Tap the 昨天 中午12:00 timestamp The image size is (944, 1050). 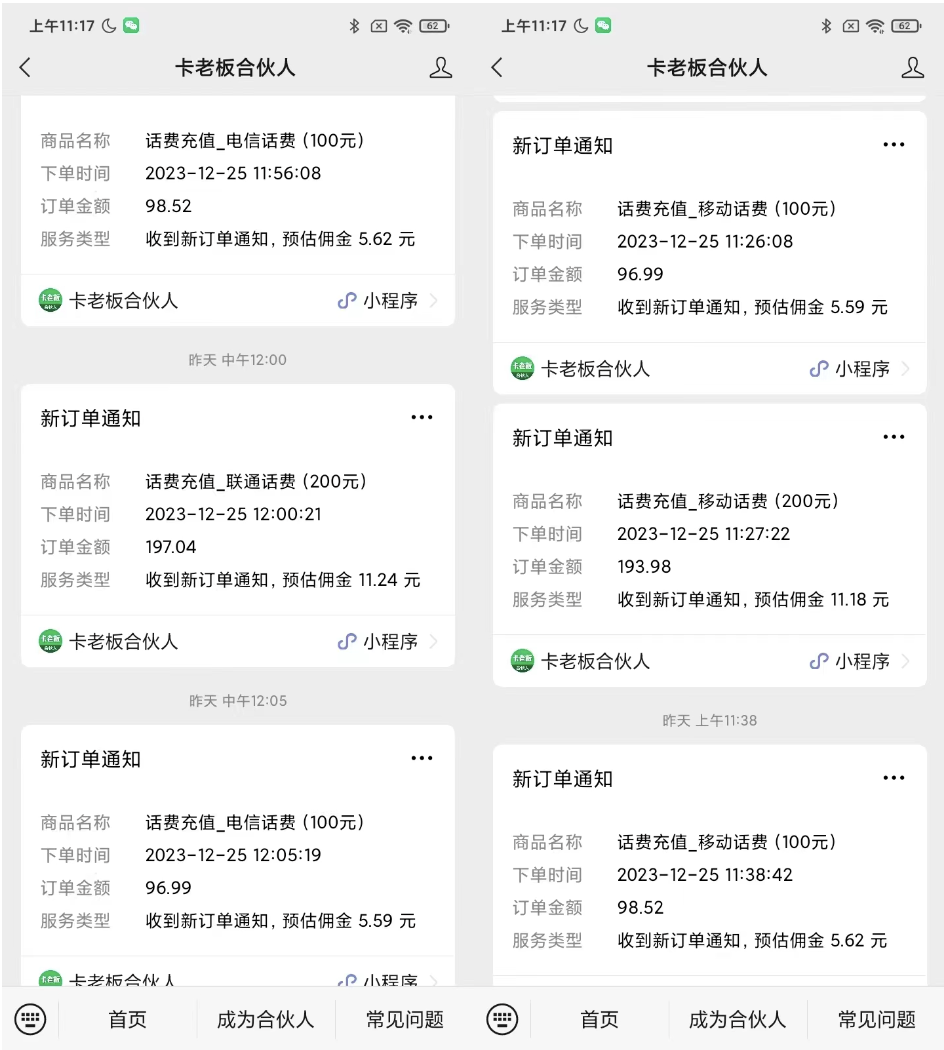pyautogui.click(x=238, y=360)
